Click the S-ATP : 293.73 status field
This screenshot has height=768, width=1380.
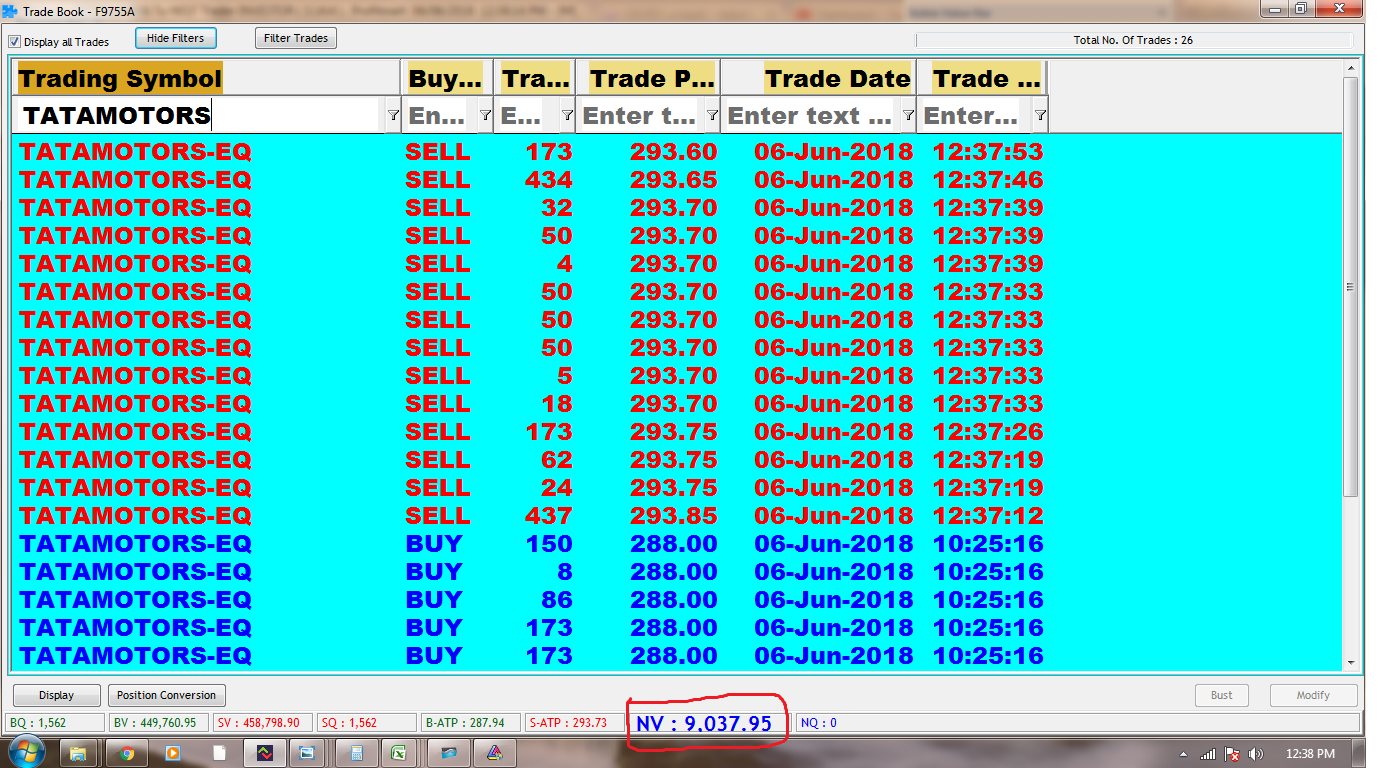point(575,722)
